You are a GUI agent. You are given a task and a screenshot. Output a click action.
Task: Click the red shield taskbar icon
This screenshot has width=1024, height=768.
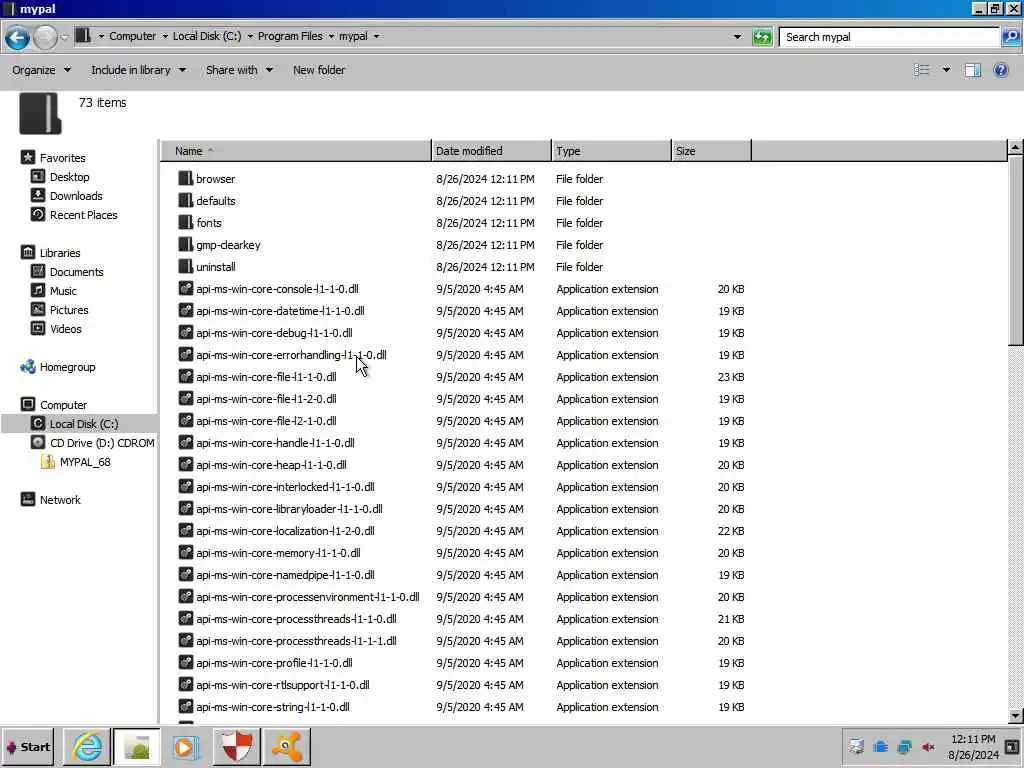click(236, 746)
